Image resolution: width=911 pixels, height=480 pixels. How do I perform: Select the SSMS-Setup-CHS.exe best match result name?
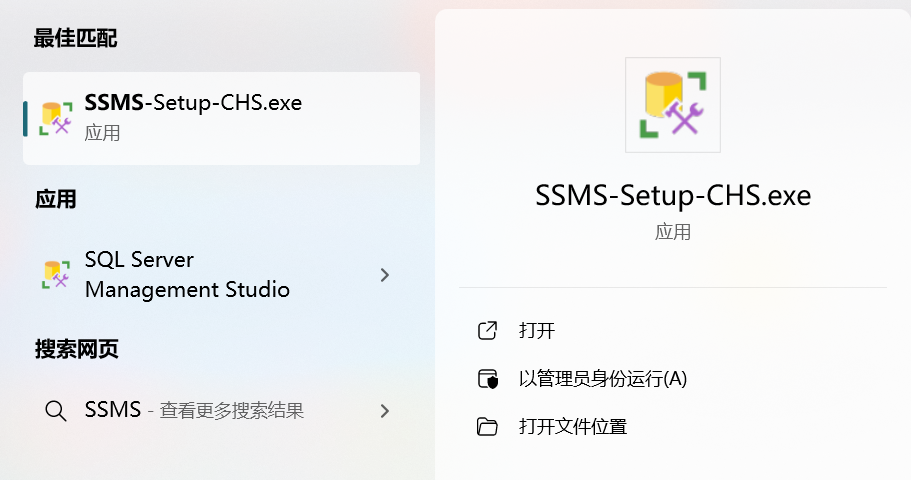(193, 103)
